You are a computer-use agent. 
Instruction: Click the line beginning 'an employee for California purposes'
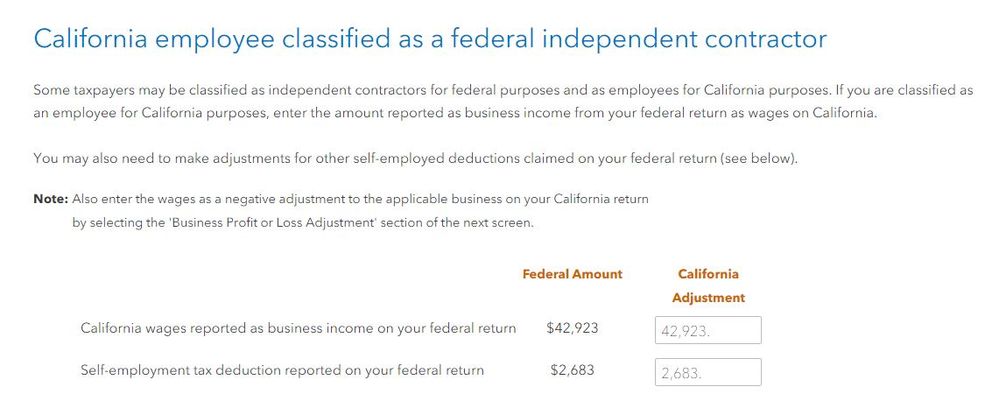(455, 115)
